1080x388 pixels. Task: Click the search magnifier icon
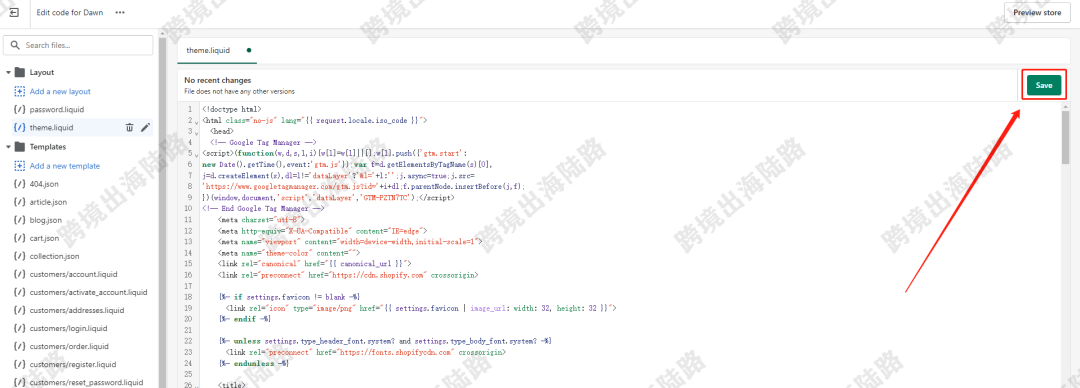[x=15, y=45]
